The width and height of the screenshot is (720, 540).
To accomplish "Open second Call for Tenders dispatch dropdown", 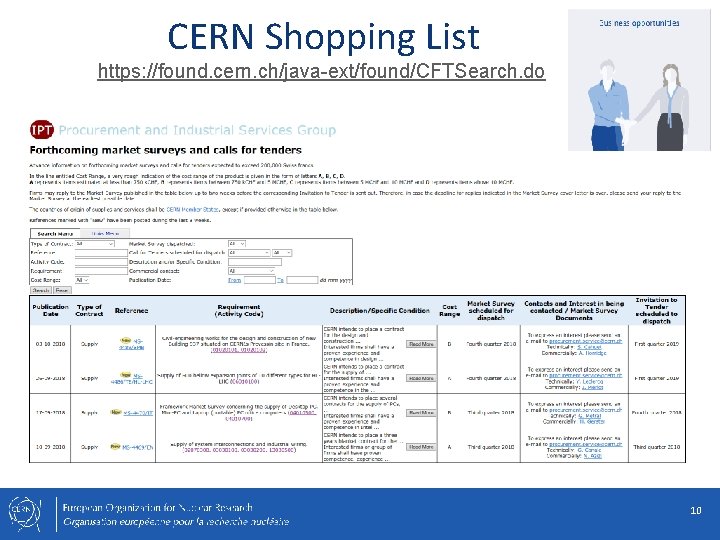I will click(282, 253).
